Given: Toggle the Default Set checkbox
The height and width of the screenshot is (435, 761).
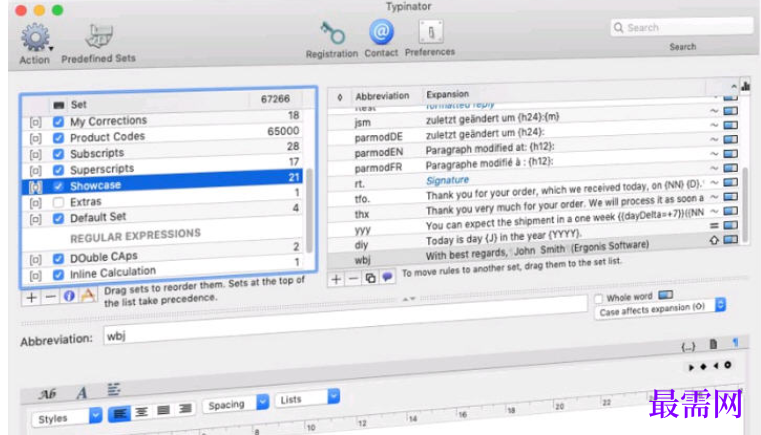Looking at the screenshot, I should point(58,218).
